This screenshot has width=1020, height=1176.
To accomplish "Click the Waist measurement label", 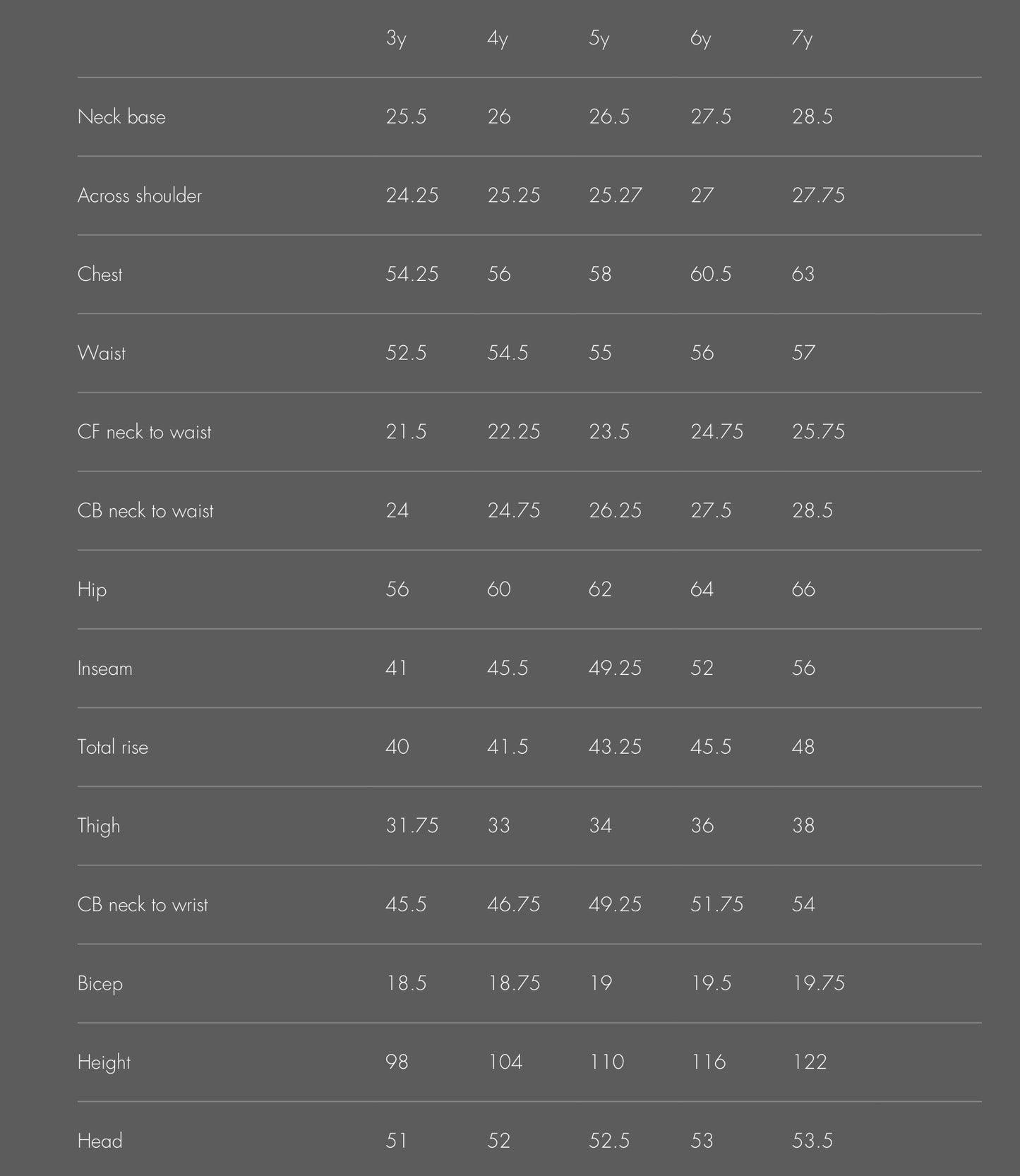I will (102, 353).
